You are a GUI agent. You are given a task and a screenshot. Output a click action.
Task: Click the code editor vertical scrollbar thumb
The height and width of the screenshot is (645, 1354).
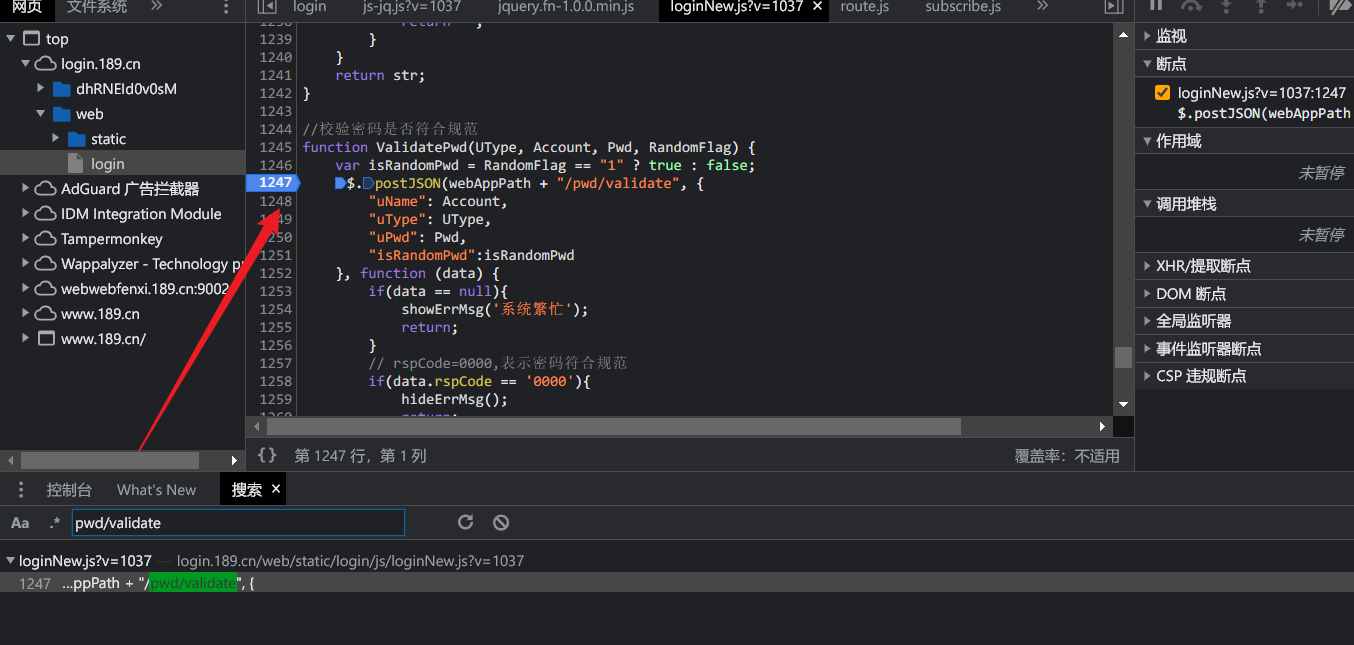click(1123, 357)
